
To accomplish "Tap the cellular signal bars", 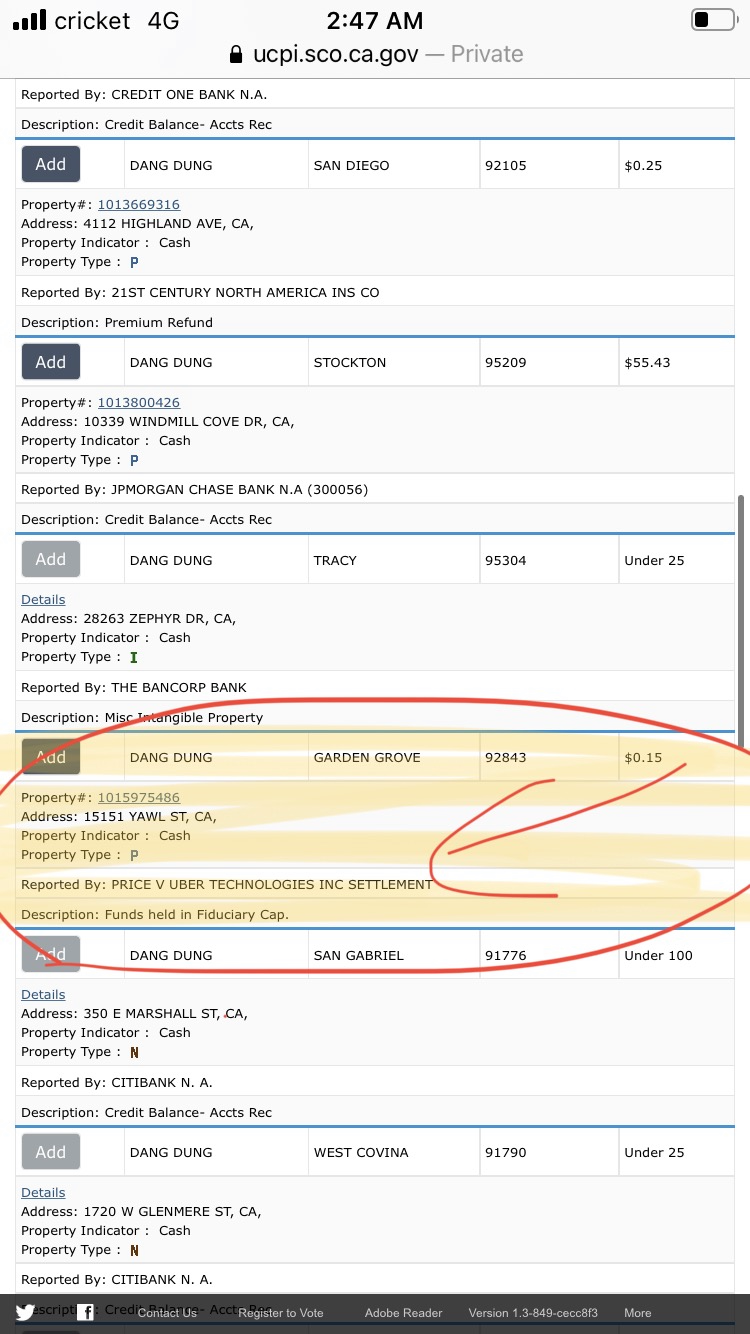I will coord(30,20).
